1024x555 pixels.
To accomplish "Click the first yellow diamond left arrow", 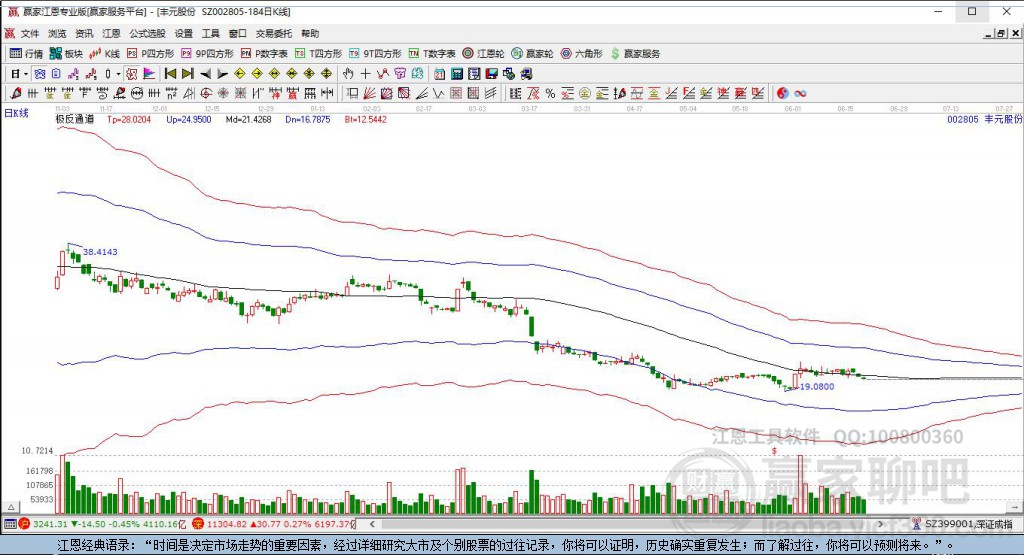I will (x=240, y=74).
